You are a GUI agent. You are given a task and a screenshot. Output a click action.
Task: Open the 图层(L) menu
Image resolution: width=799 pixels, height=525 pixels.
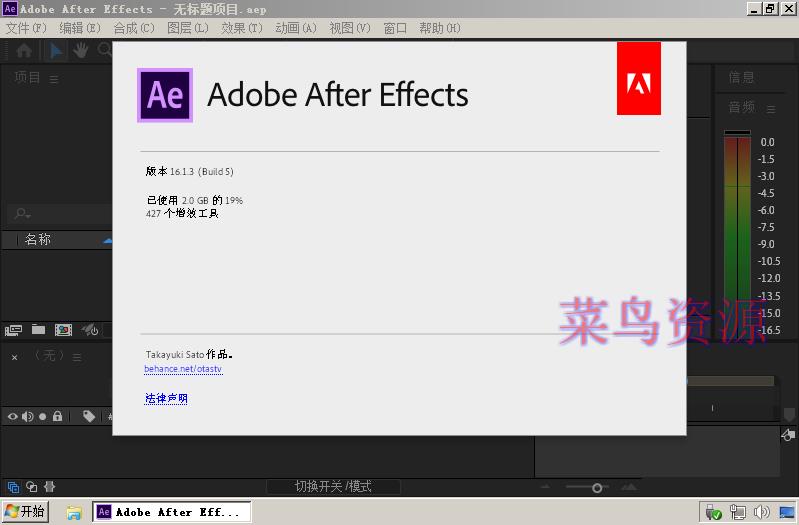point(188,28)
